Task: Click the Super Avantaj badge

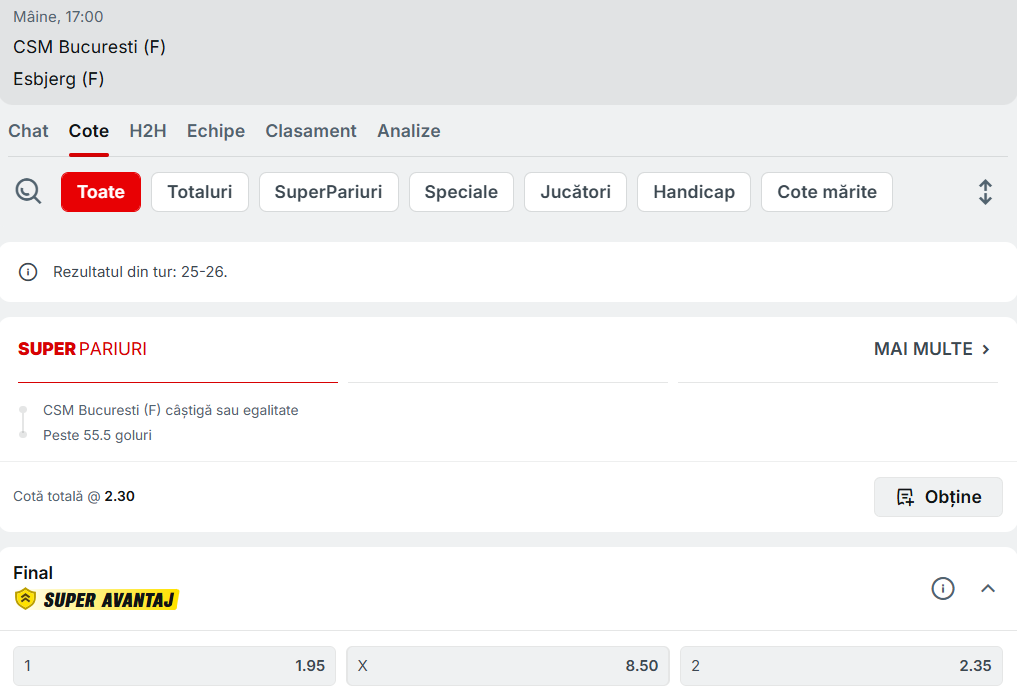Action: coord(97,600)
